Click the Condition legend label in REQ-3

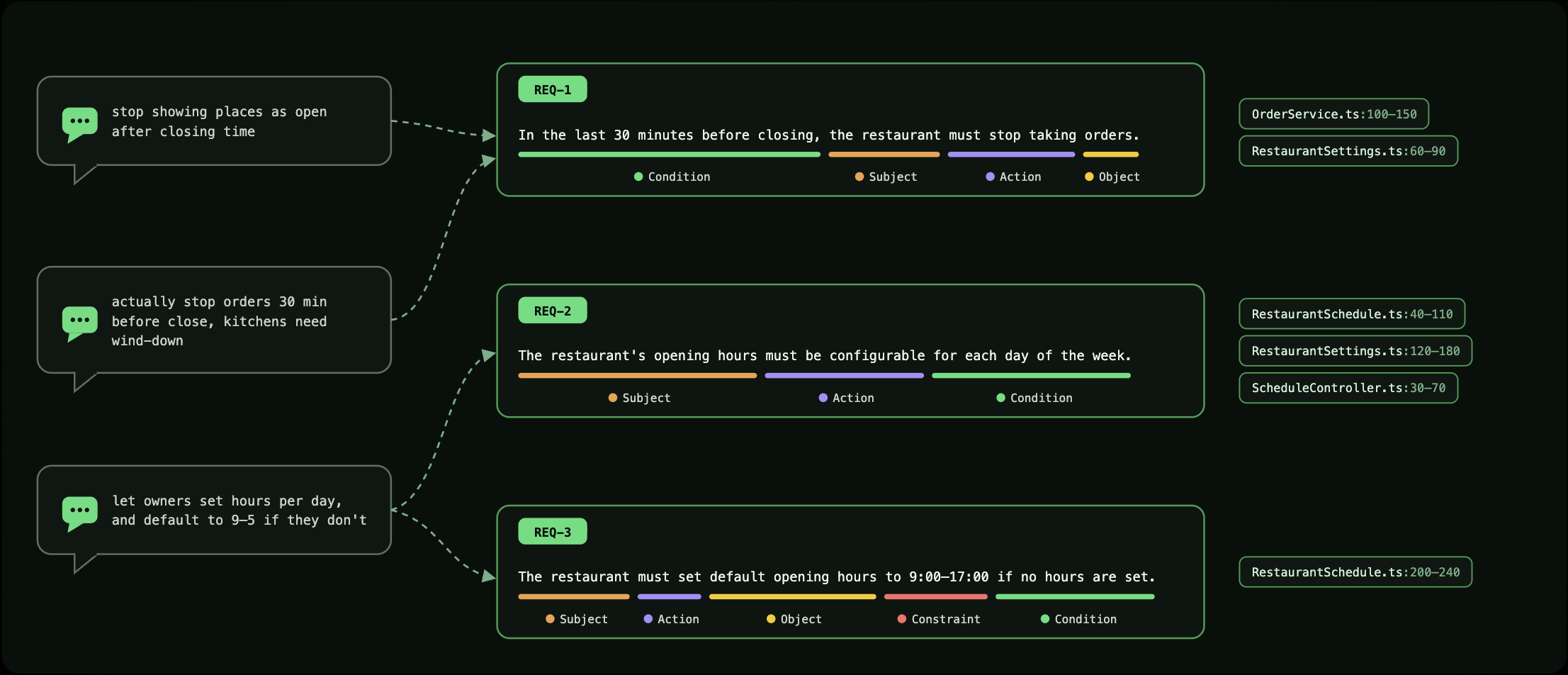pyautogui.click(x=1085, y=619)
